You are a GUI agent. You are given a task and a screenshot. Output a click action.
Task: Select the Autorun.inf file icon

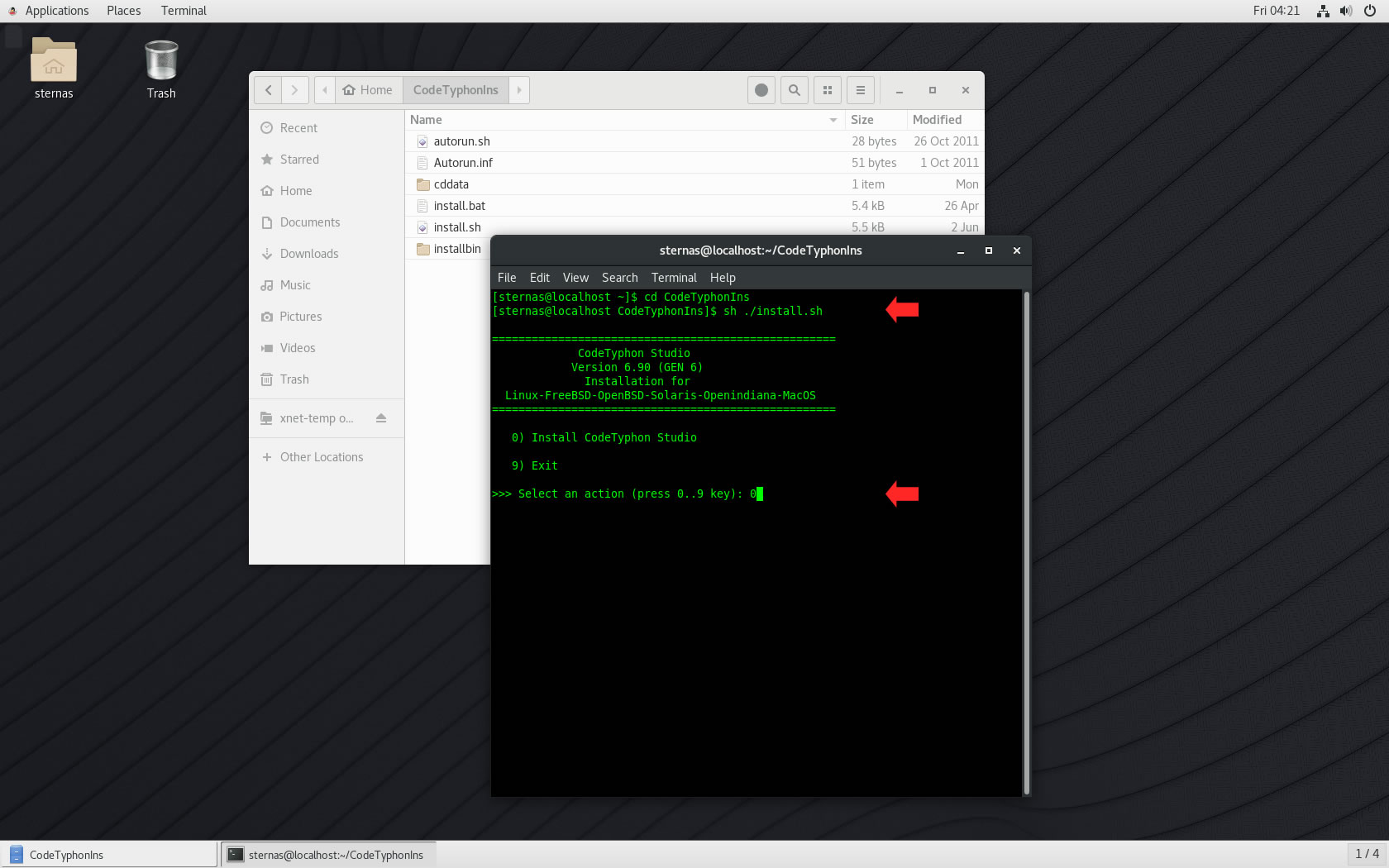422,163
